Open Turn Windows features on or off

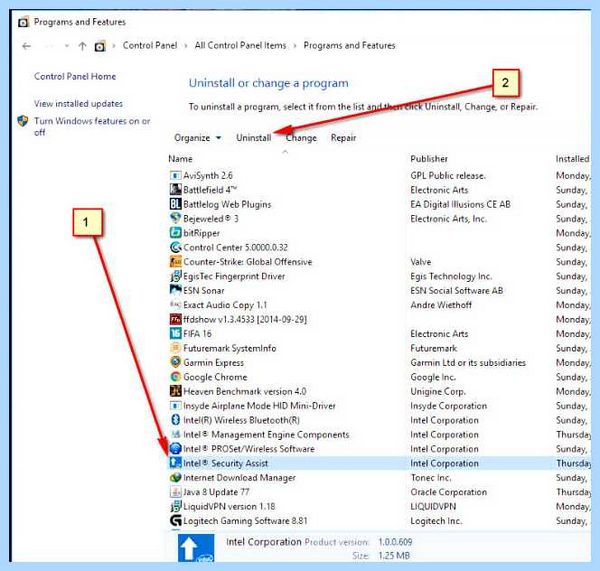(92, 127)
